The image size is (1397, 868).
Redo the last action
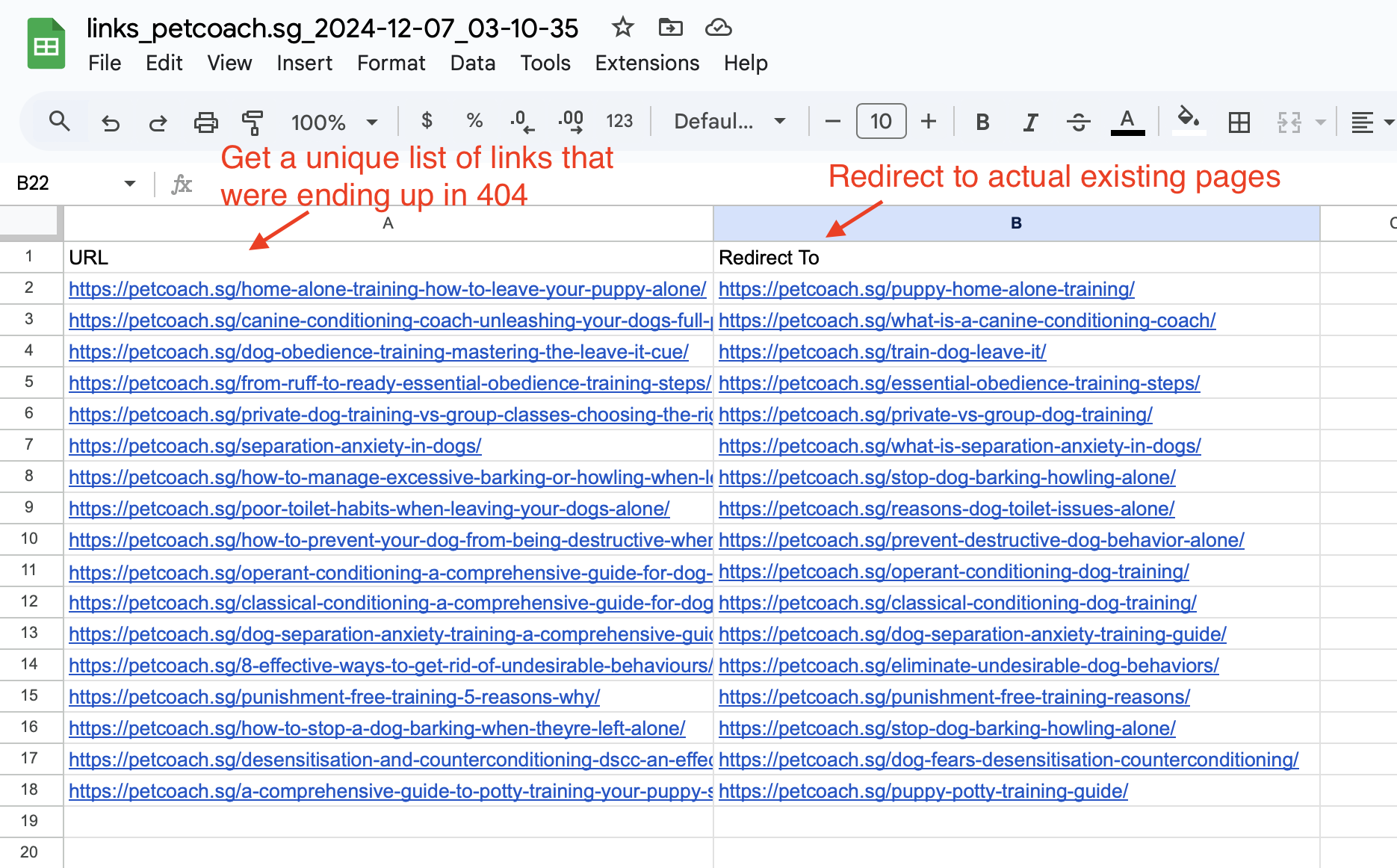coord(158,122)
